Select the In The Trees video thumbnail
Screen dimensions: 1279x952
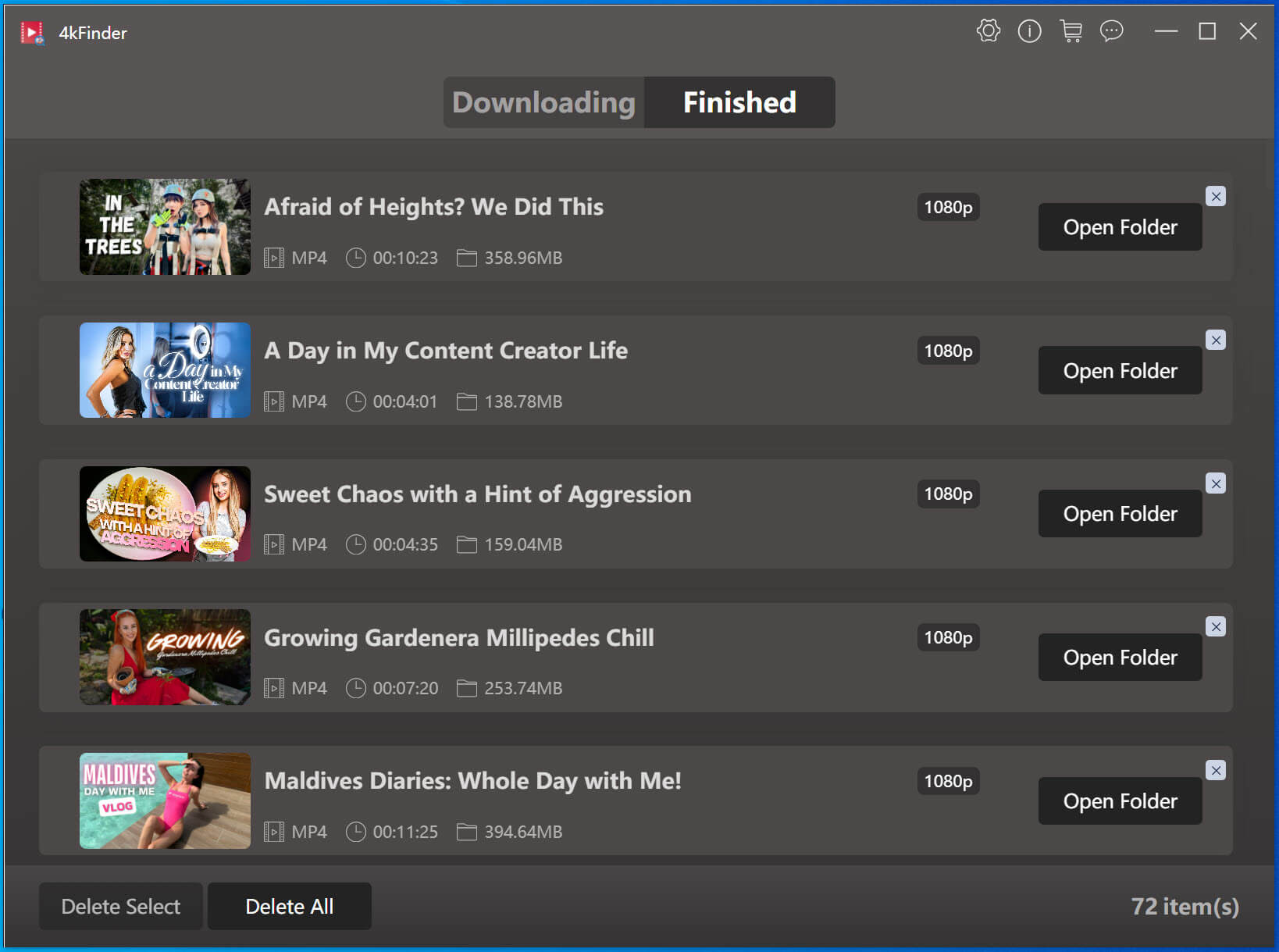click(165, 227)
